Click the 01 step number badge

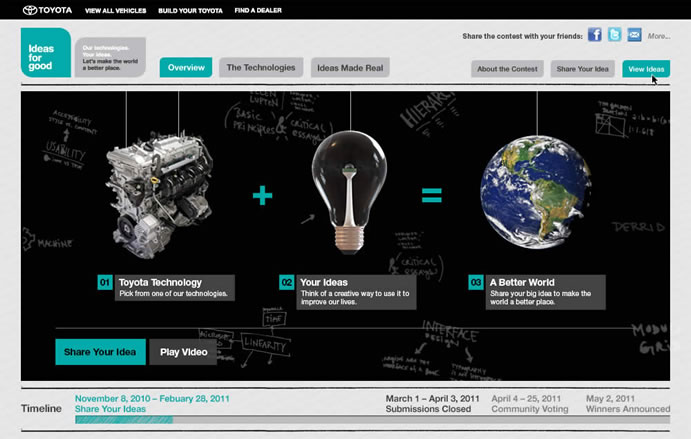pyautogui.click(x=105, y=283)
